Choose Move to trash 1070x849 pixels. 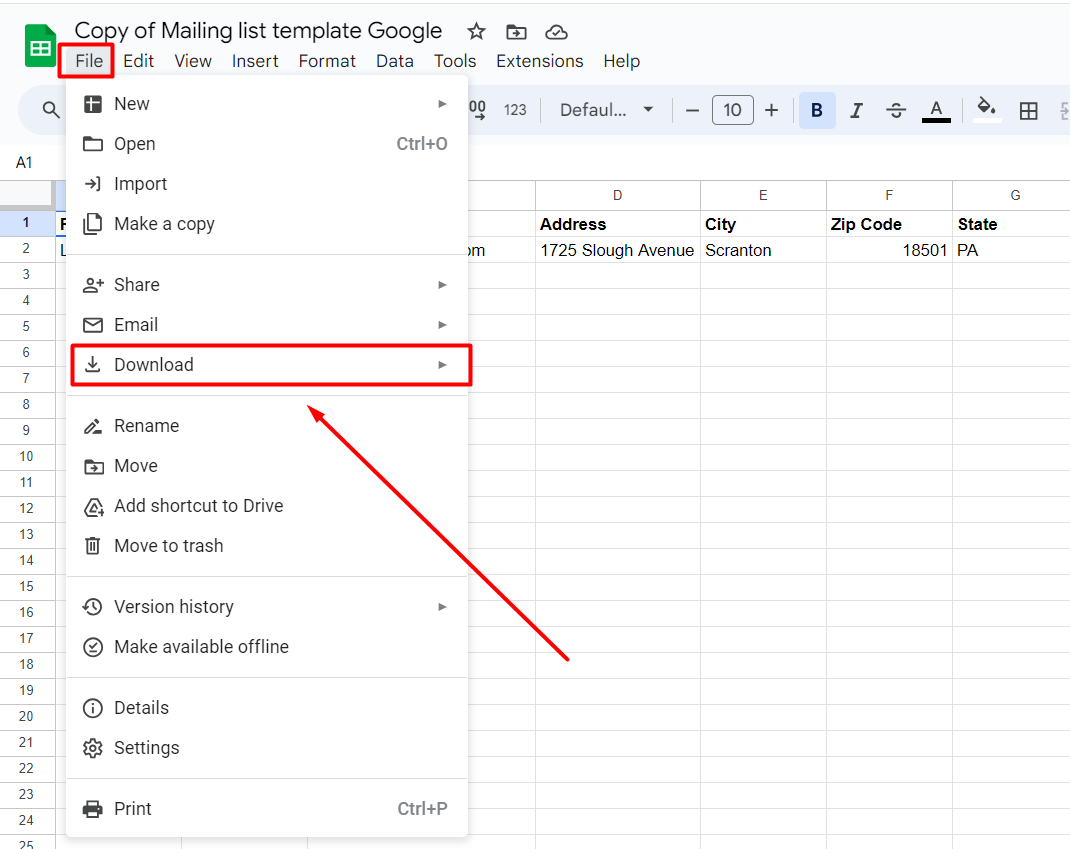point(267,546)
